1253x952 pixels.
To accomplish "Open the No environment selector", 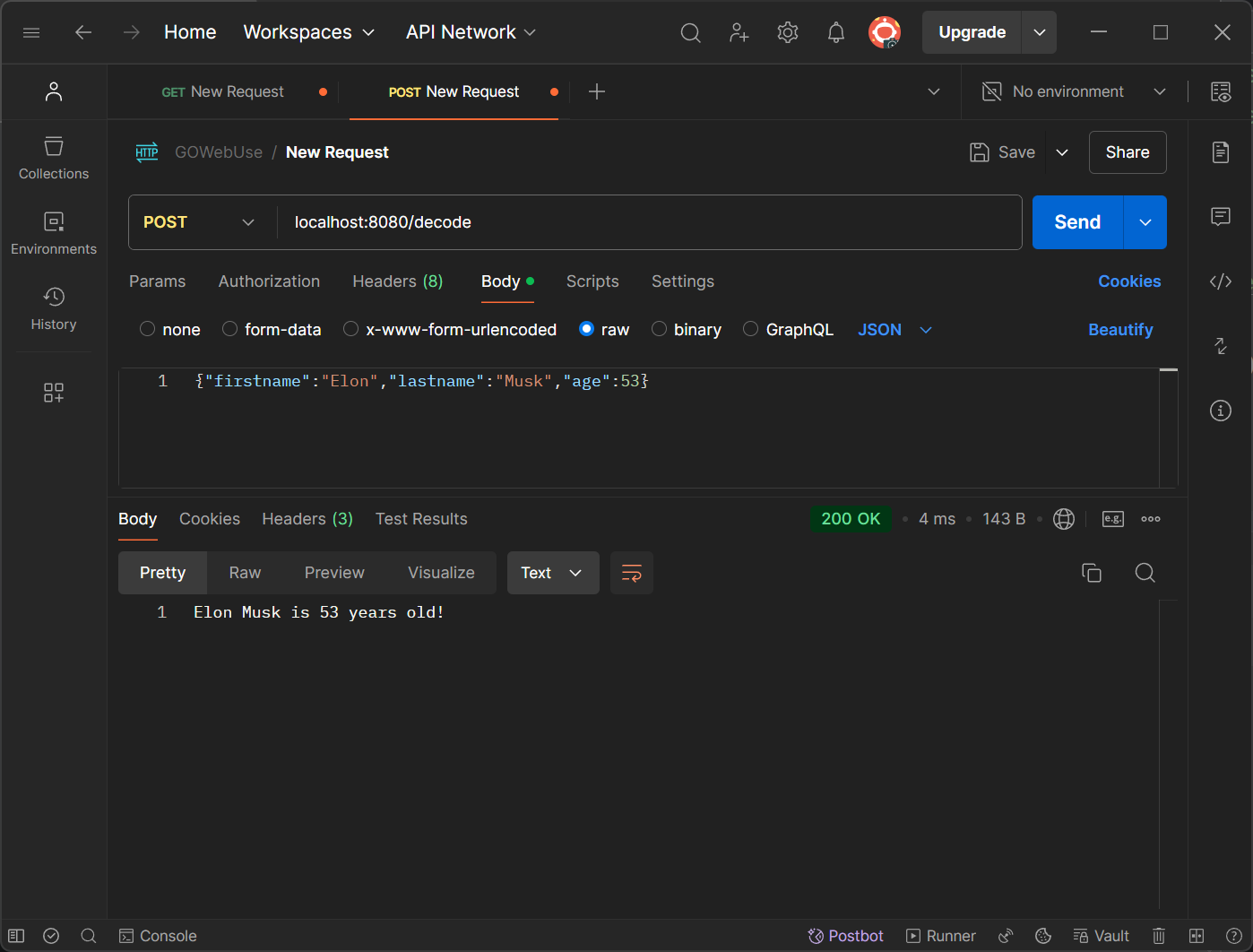I will (1074, 91).
